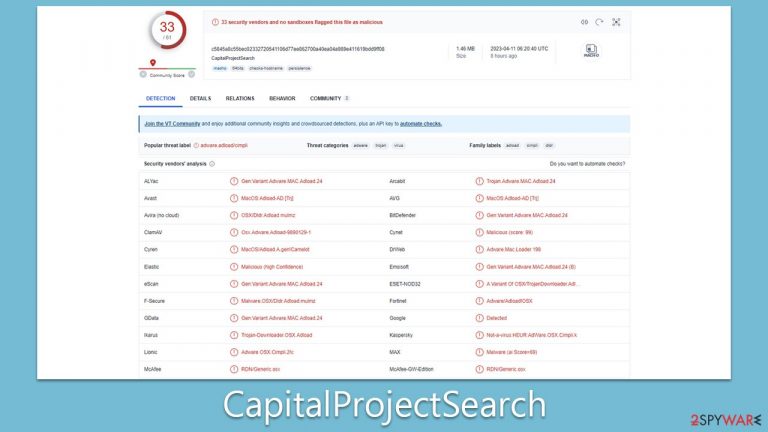The height and width of the screenshot is (432, 768).
Task: Click the macho file tag
Action: [x=220, y=69]
